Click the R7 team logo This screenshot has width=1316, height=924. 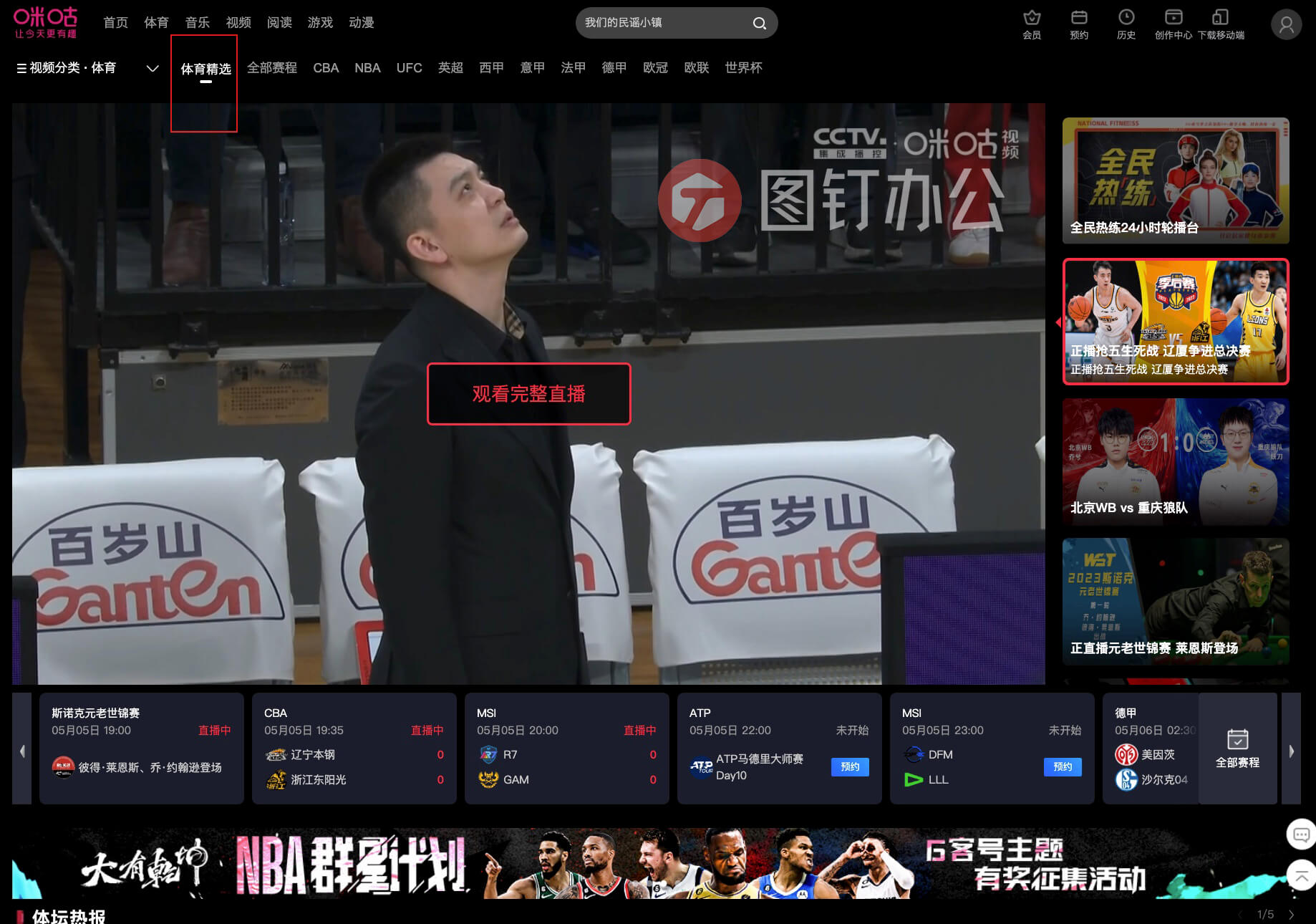click(x=488, y=754)
